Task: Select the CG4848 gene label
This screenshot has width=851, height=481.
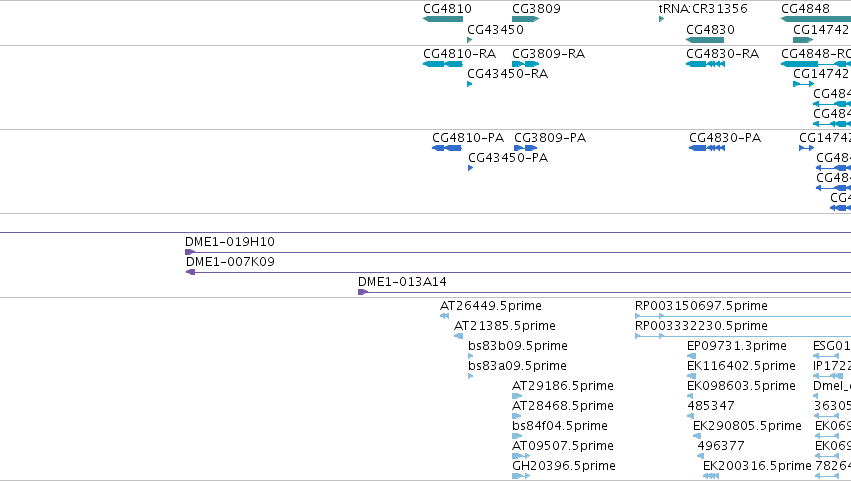Action: [x=805, y=9]
